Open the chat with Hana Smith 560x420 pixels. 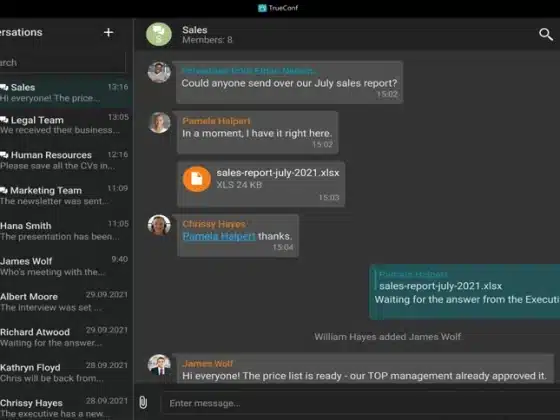66,231
